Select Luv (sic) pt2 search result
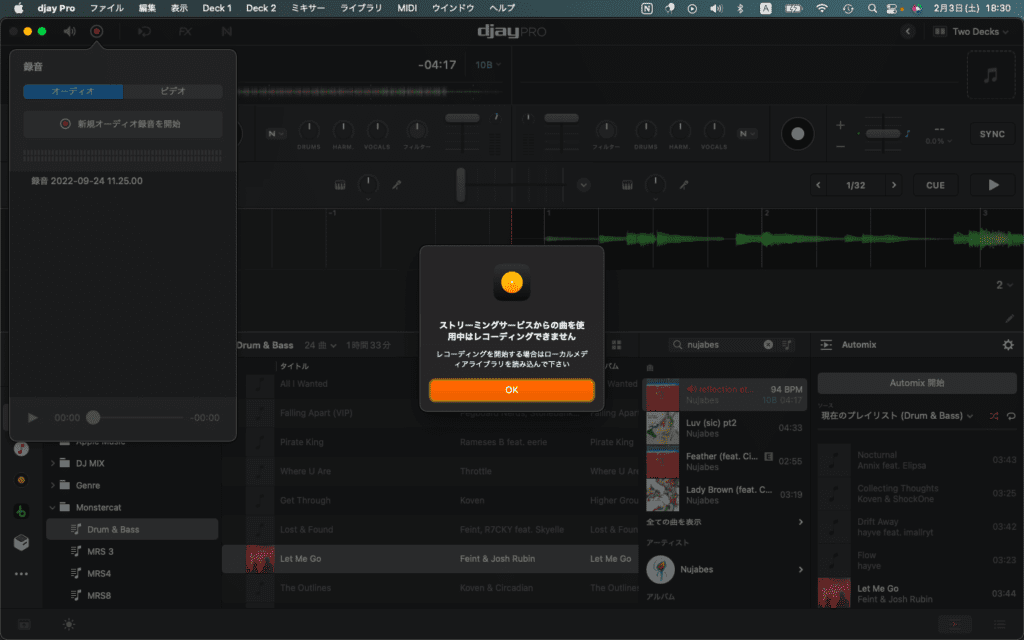 [724, 428]
